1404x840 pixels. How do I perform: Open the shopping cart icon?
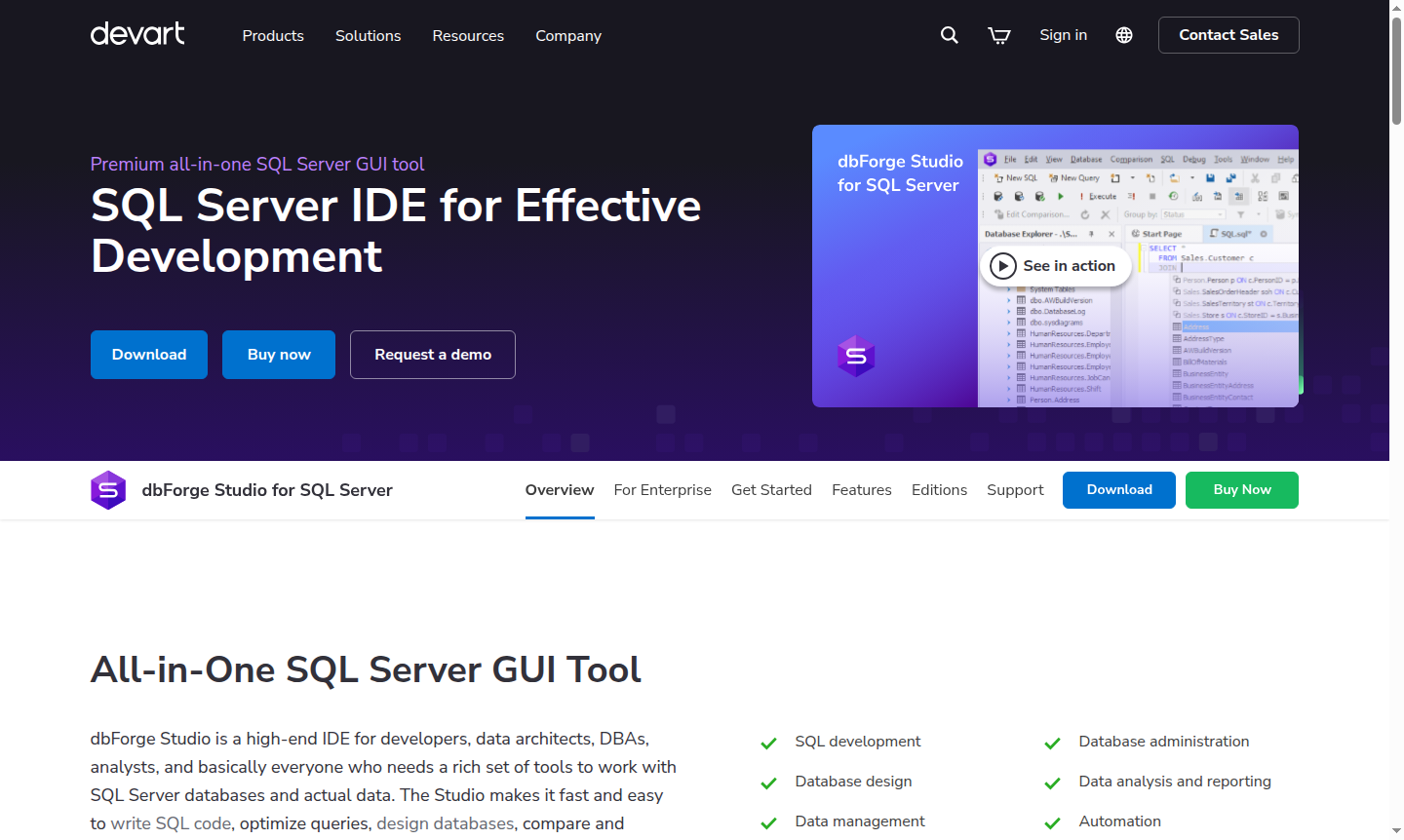click(998, 34)
